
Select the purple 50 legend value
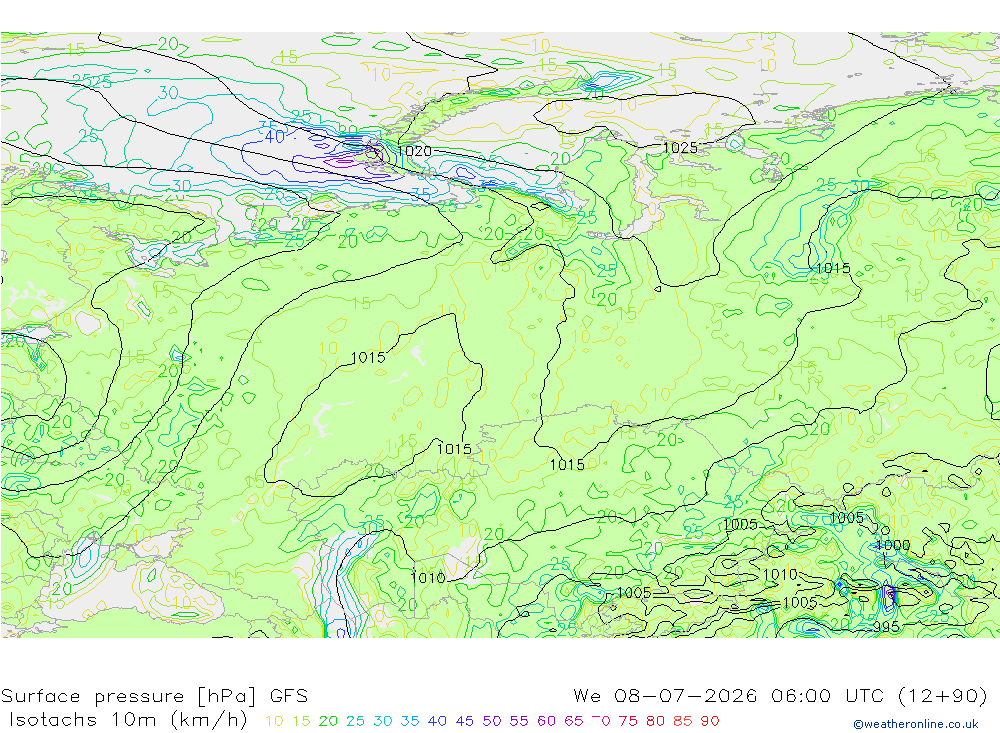(x=492, y=721)
